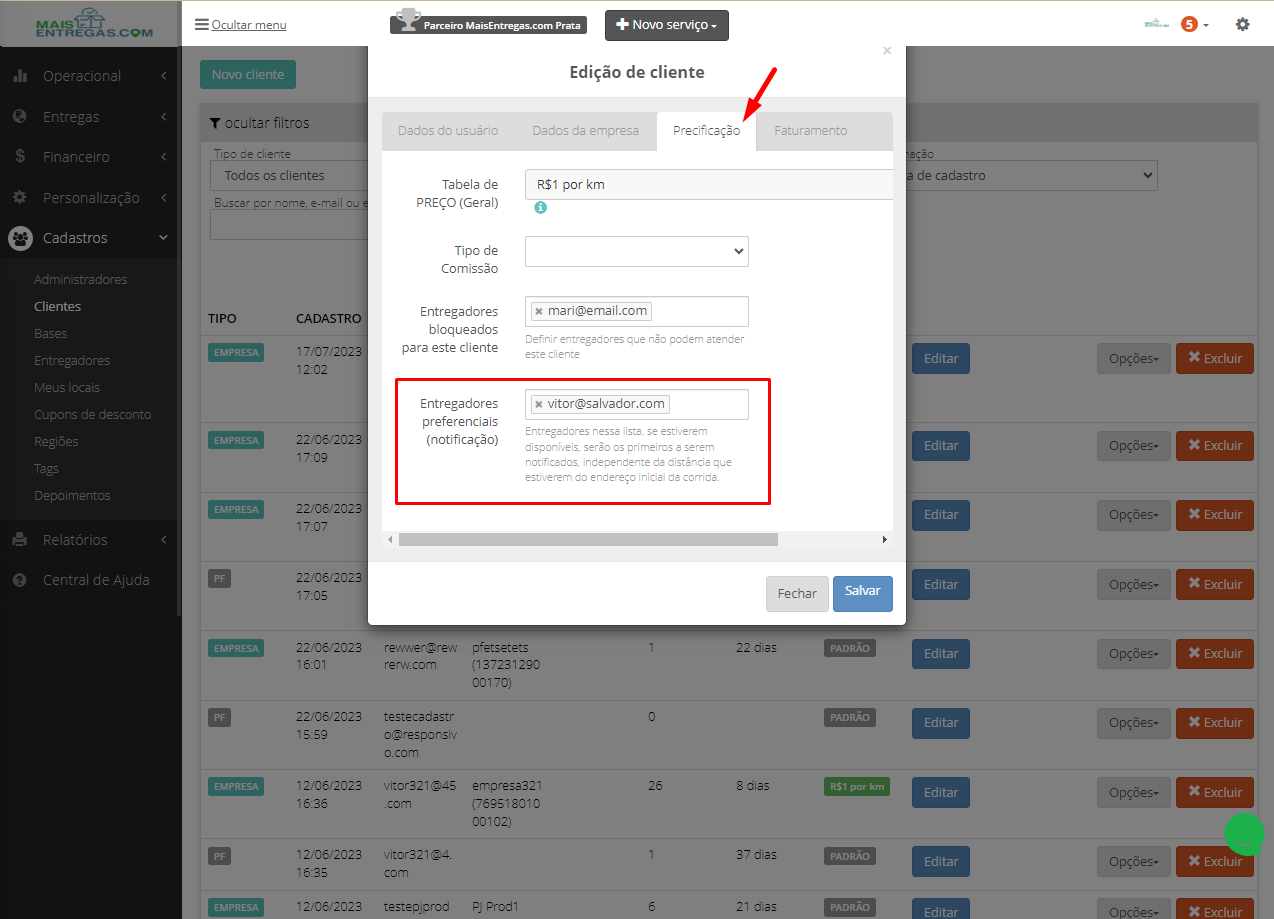Viewport: 1274px width, 919px height.
Task: Click the Operacional chart icon in sidebar
Action: coord(20,76)
